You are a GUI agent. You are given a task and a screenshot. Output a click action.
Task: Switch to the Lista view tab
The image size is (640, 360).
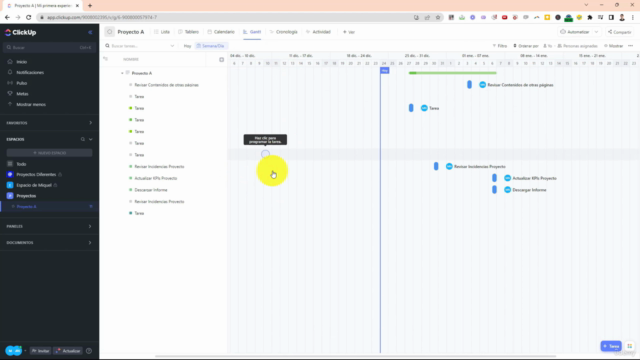162,32
